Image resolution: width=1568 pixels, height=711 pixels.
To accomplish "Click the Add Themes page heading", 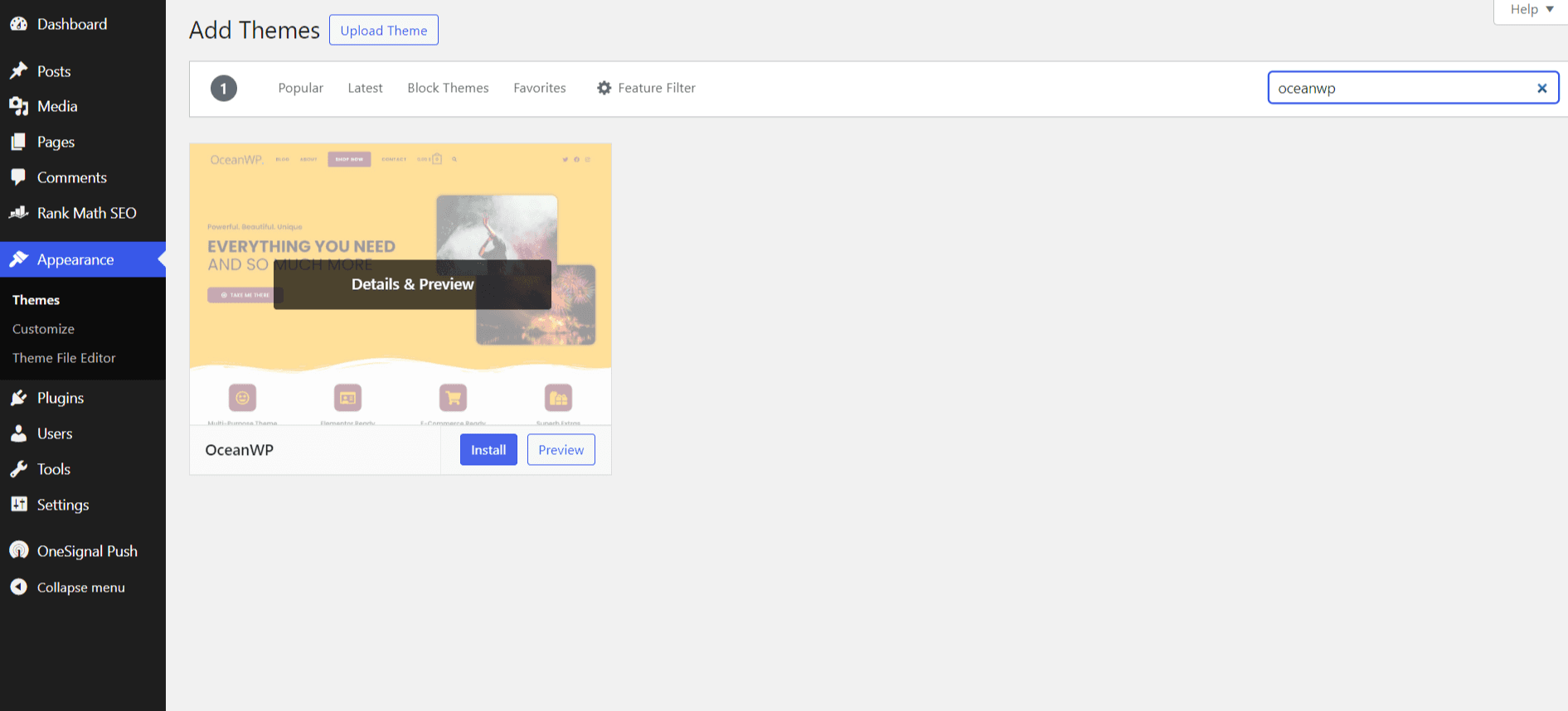I will [x=255, y=30].
